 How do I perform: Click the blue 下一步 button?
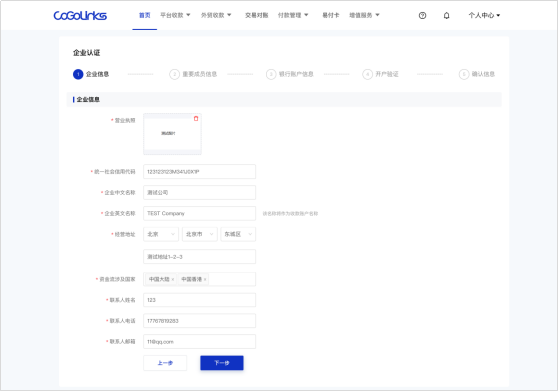coord(222,363)
